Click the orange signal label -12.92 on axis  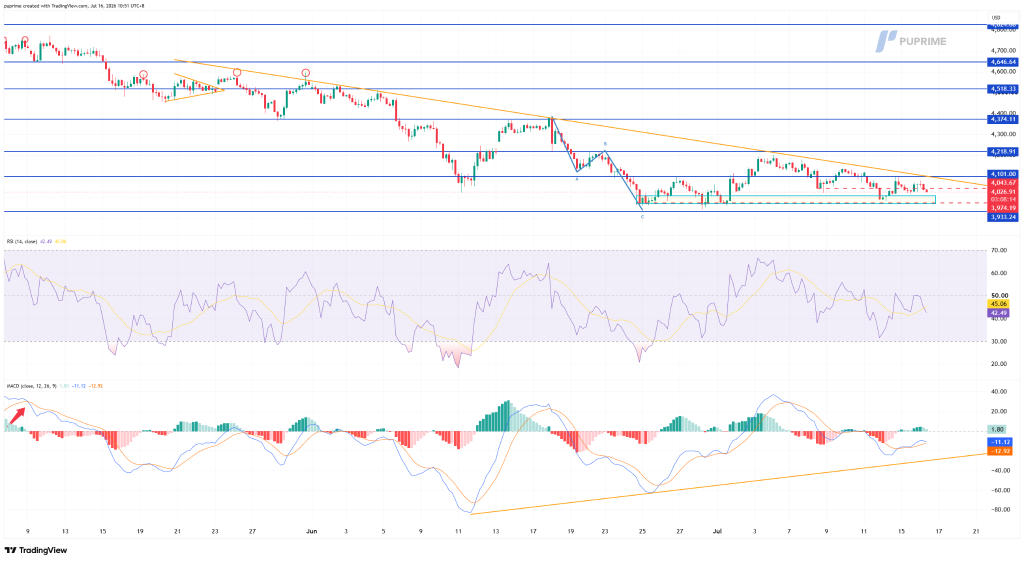pos(999,451)
